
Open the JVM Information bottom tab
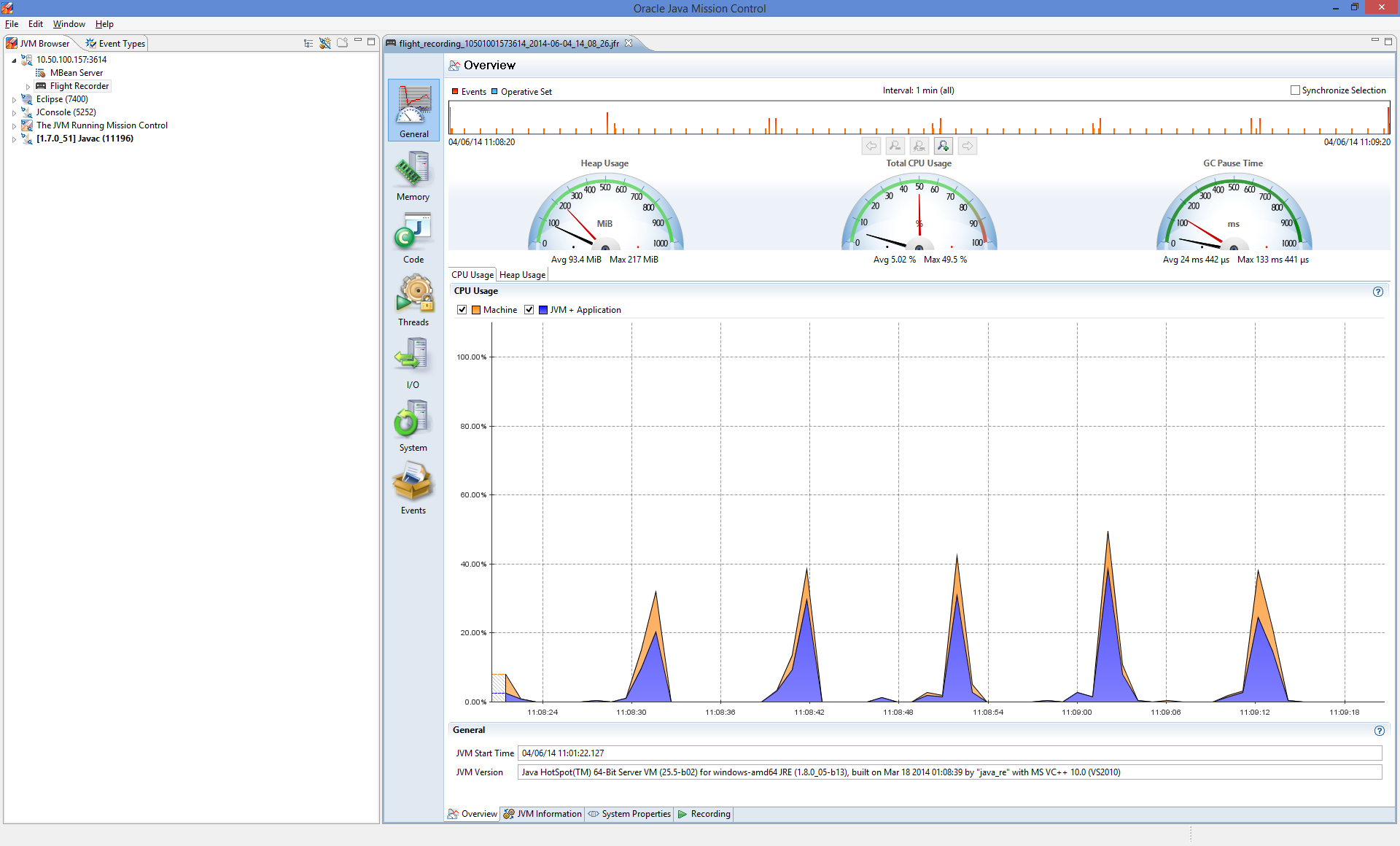[x=542, y=814]
